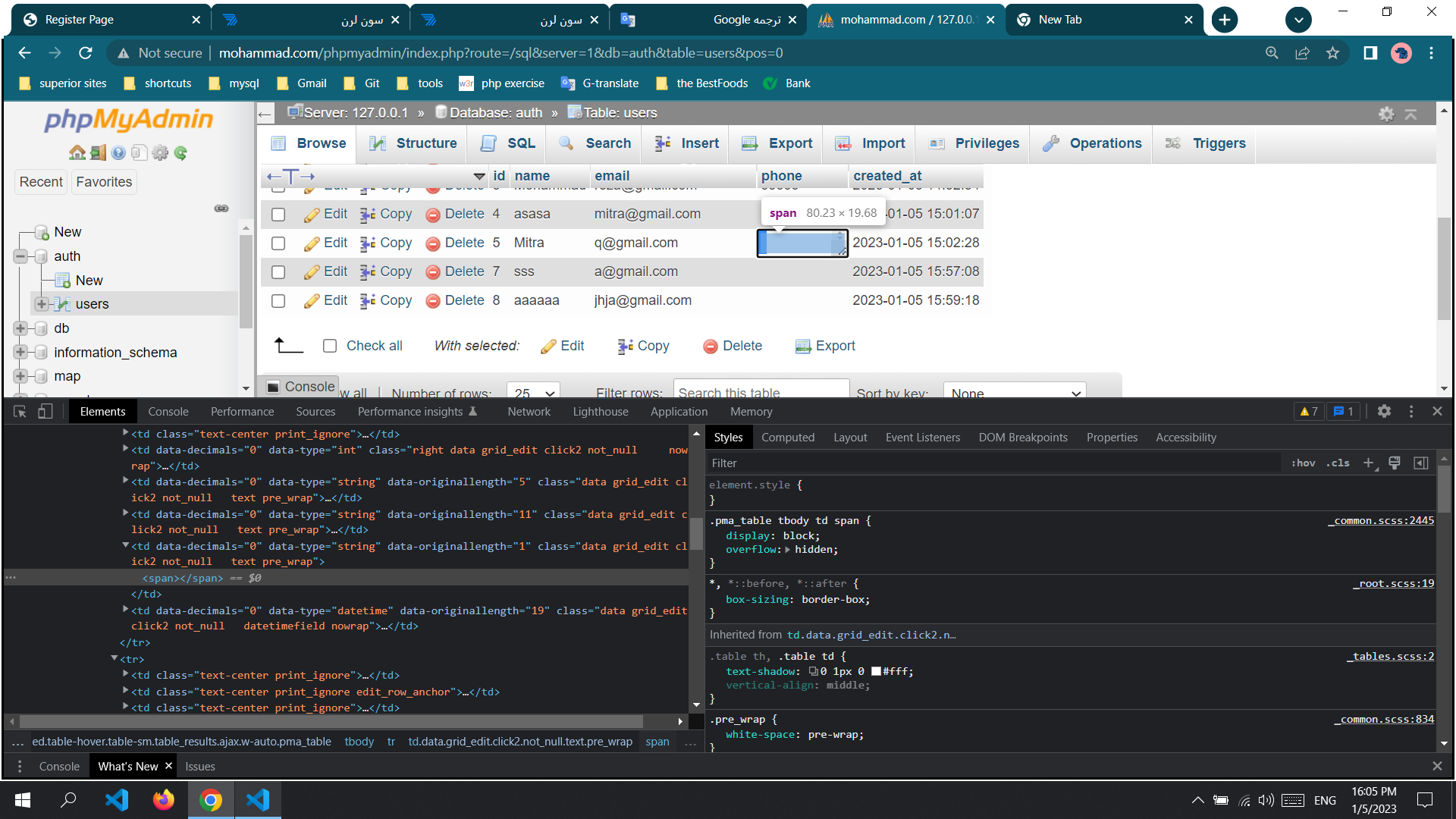The width and height of the screenshot is (1456, 819).
Task: Tick the checkbox for the asasa row
Action: (x=278, y=215)
